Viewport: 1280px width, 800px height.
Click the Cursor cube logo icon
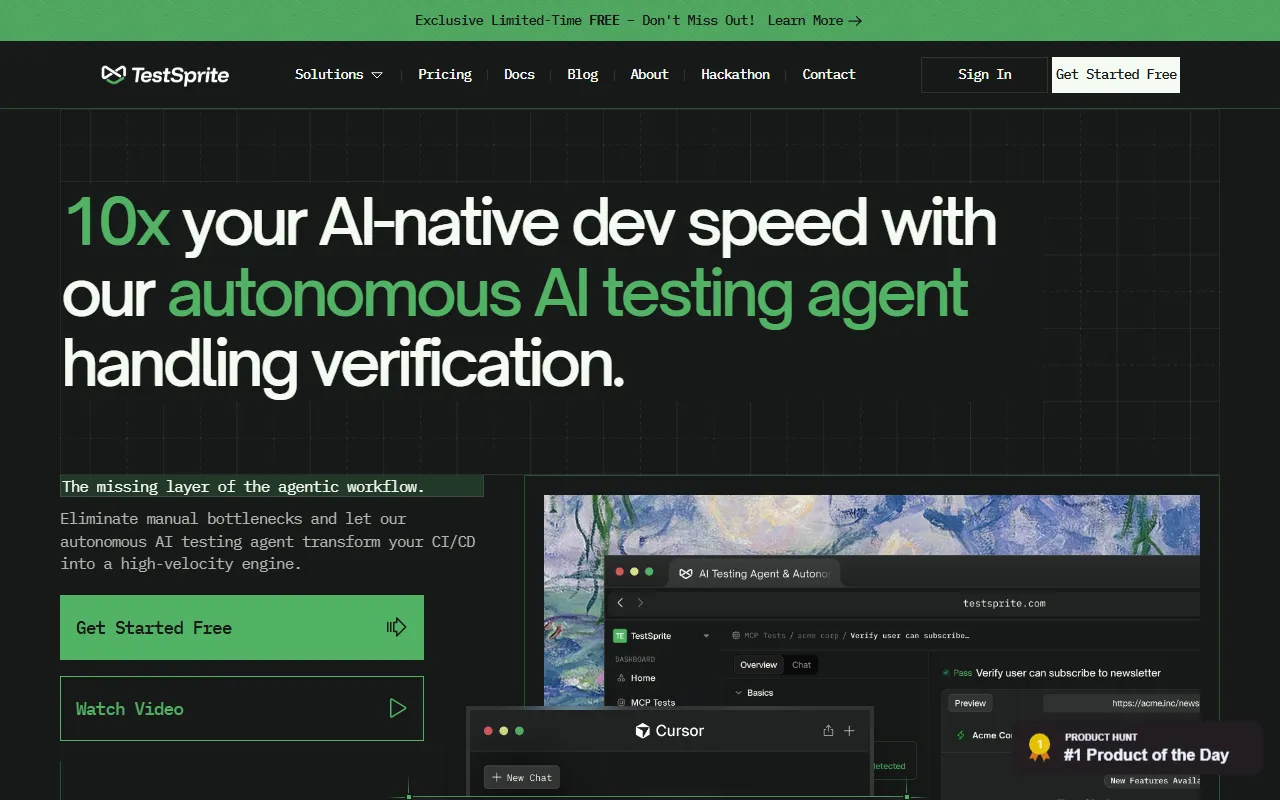[x=643, y=731]
